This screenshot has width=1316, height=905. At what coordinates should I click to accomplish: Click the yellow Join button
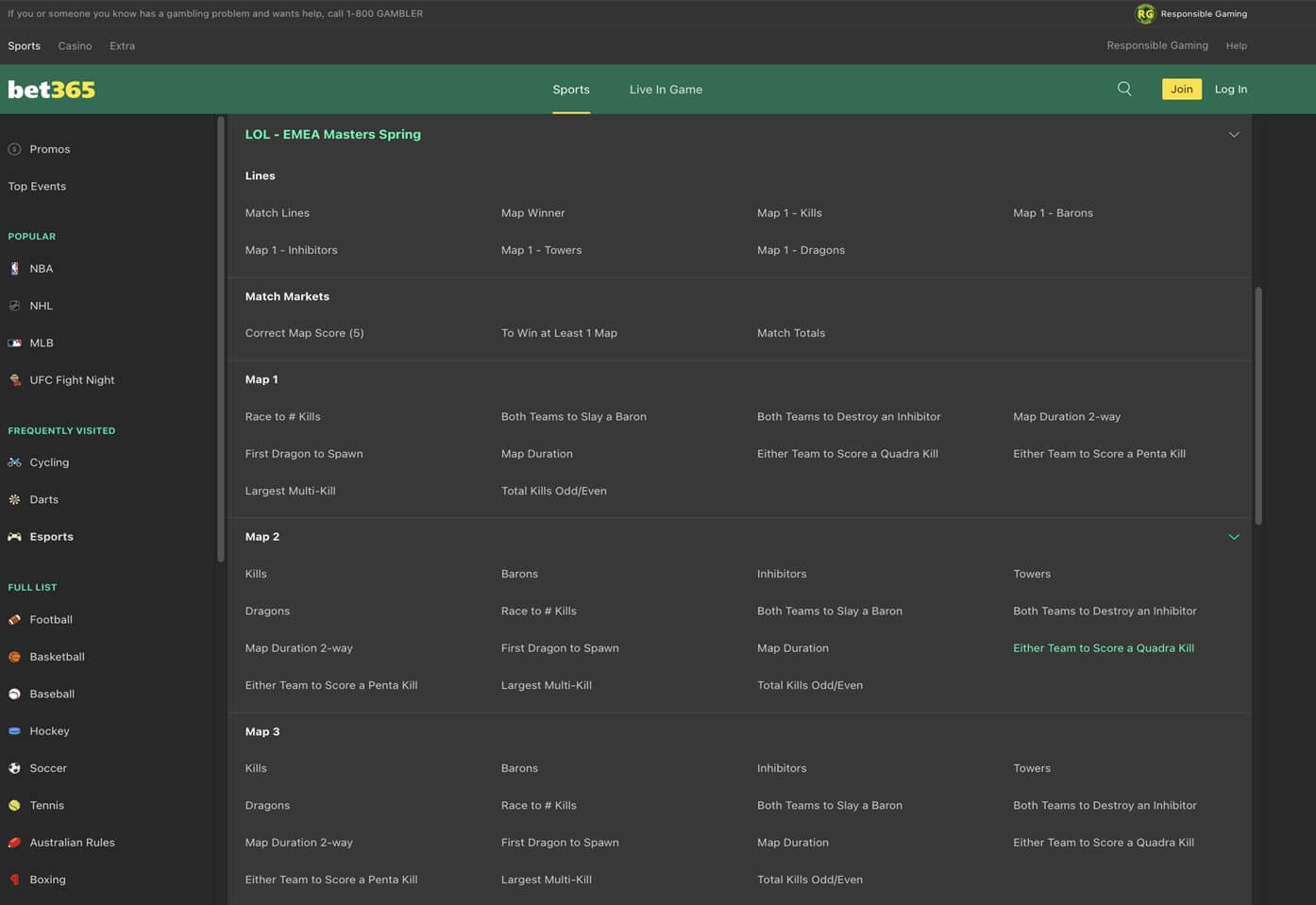coord(1182,89)
